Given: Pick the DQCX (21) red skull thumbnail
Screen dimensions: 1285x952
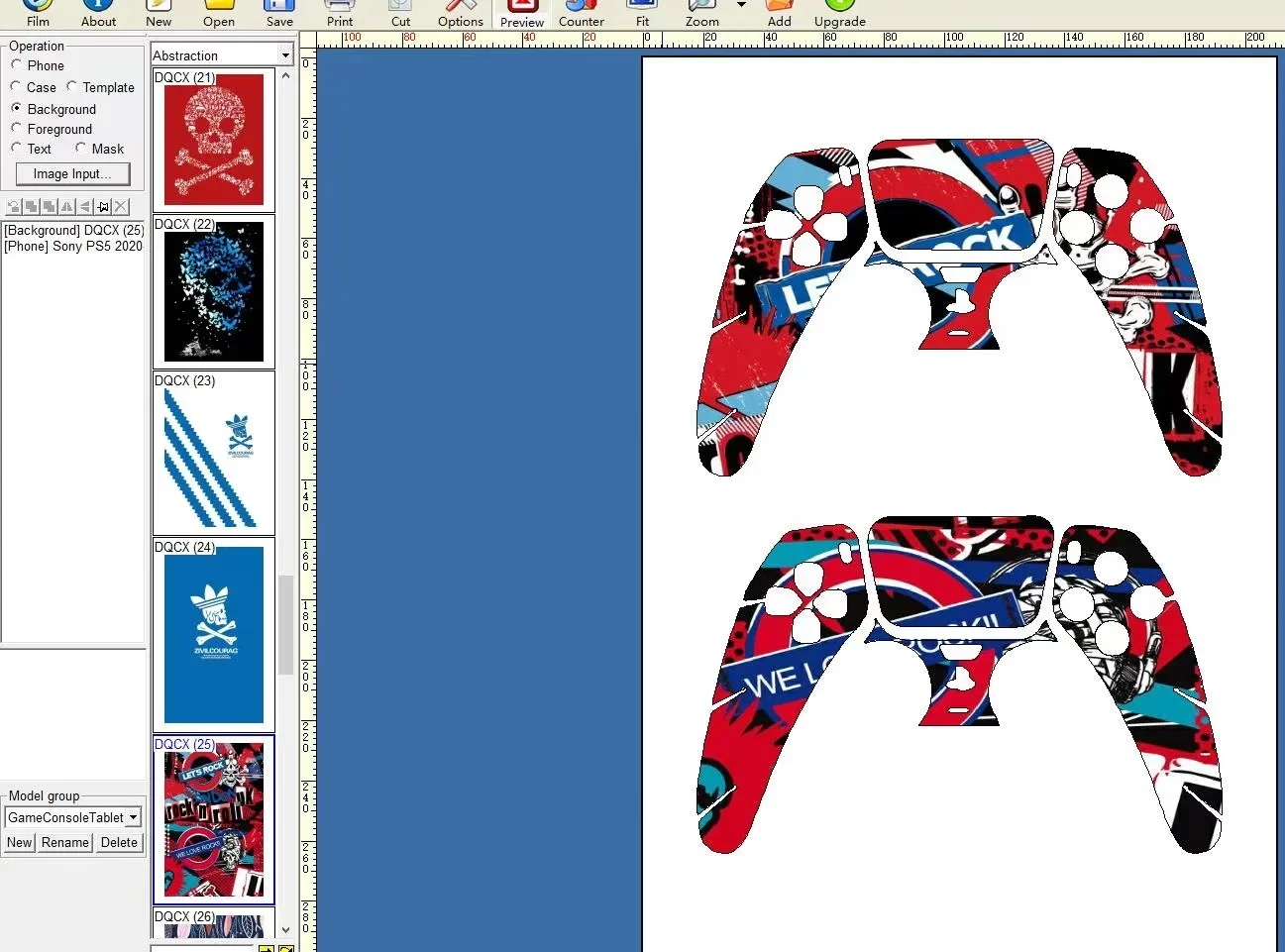Looking at the screenshot, I should (x=214, y=140).
